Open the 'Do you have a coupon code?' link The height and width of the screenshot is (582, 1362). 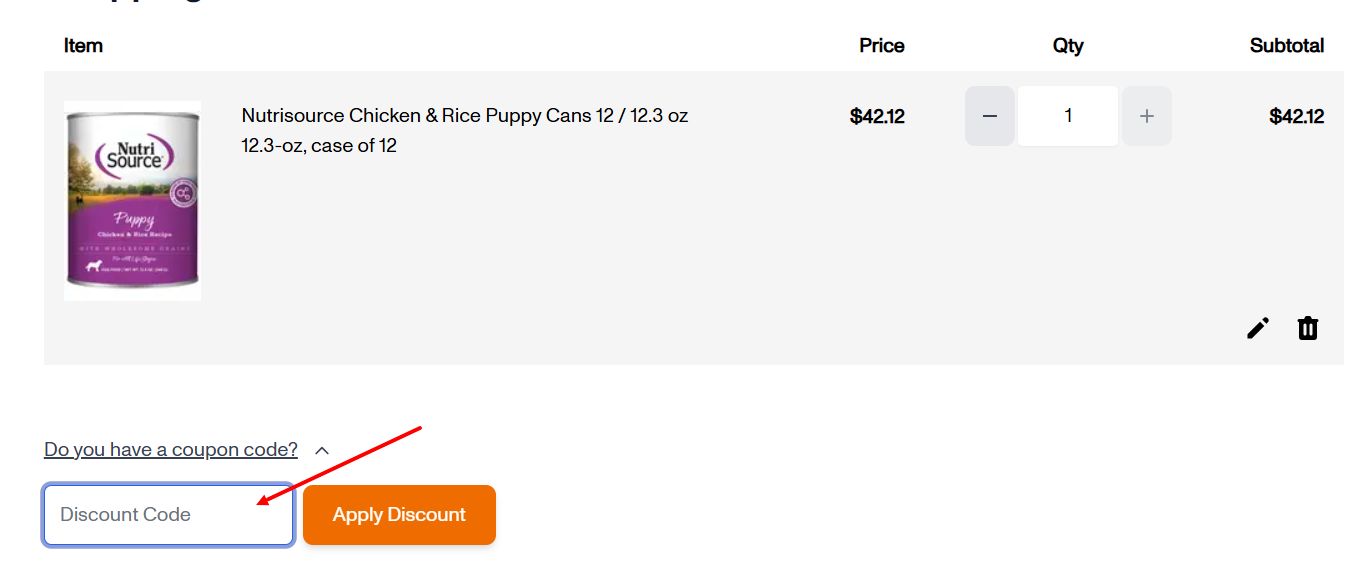[168, 449]
